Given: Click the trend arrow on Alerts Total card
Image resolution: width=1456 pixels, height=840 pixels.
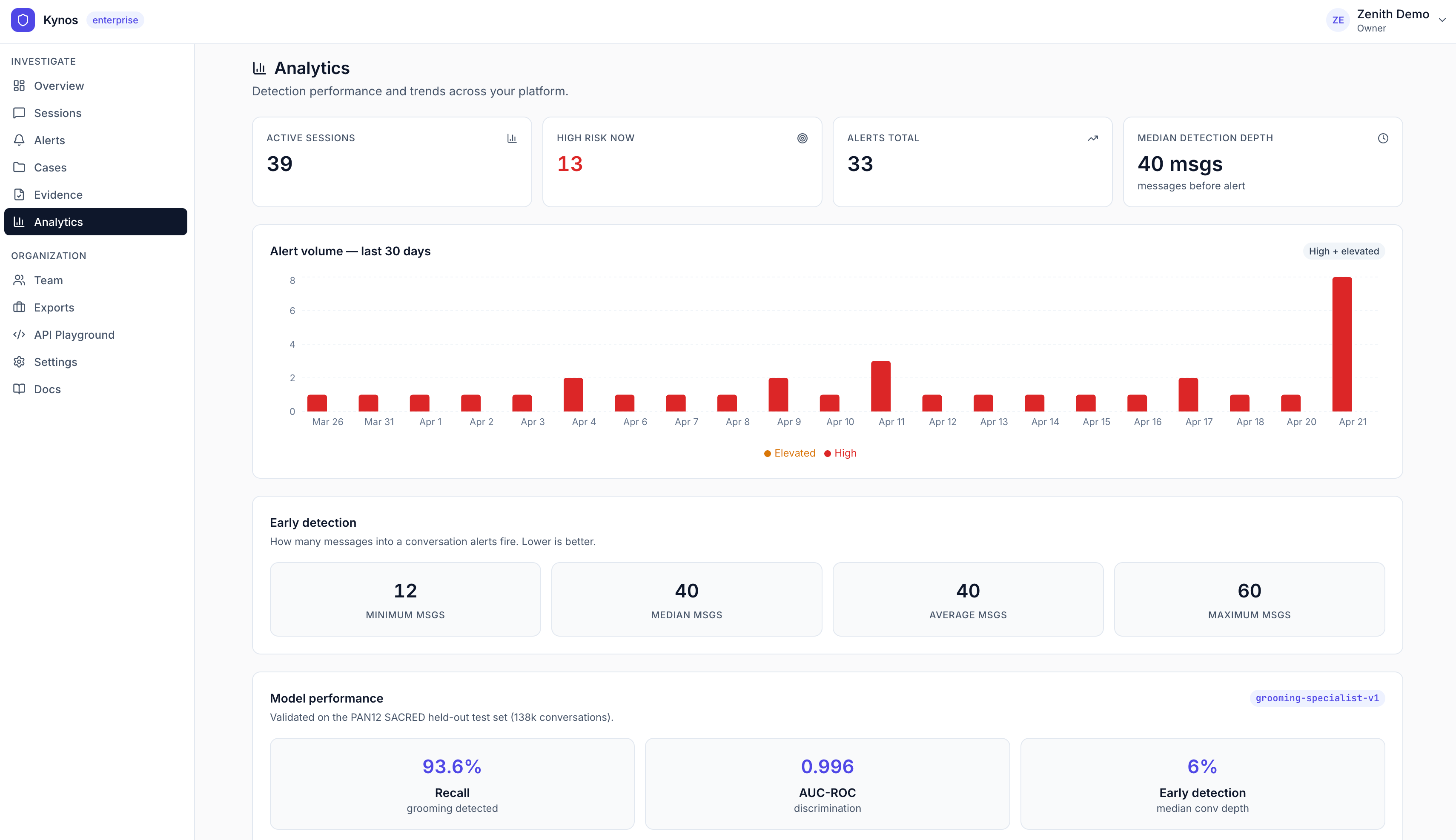Looking at the screenshot, I should click(1092, 138).
